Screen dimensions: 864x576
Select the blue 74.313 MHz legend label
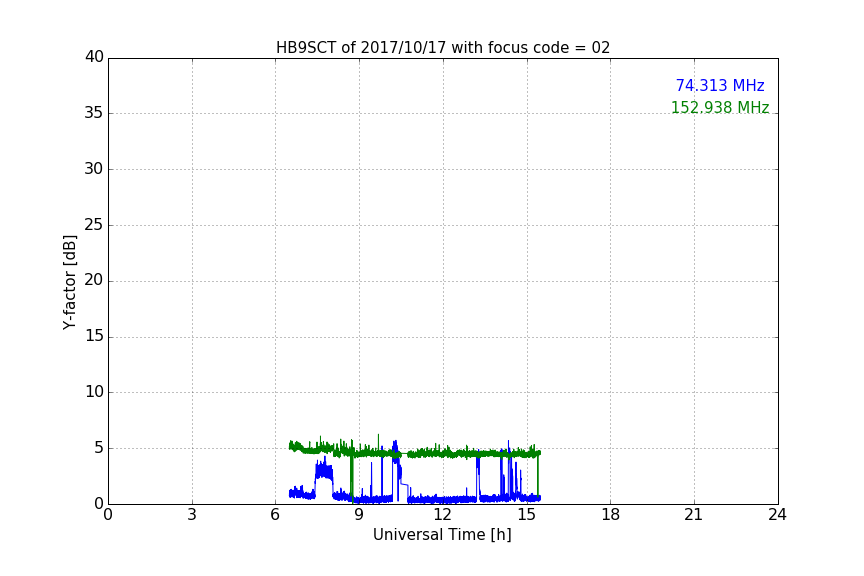pos(720,85)
